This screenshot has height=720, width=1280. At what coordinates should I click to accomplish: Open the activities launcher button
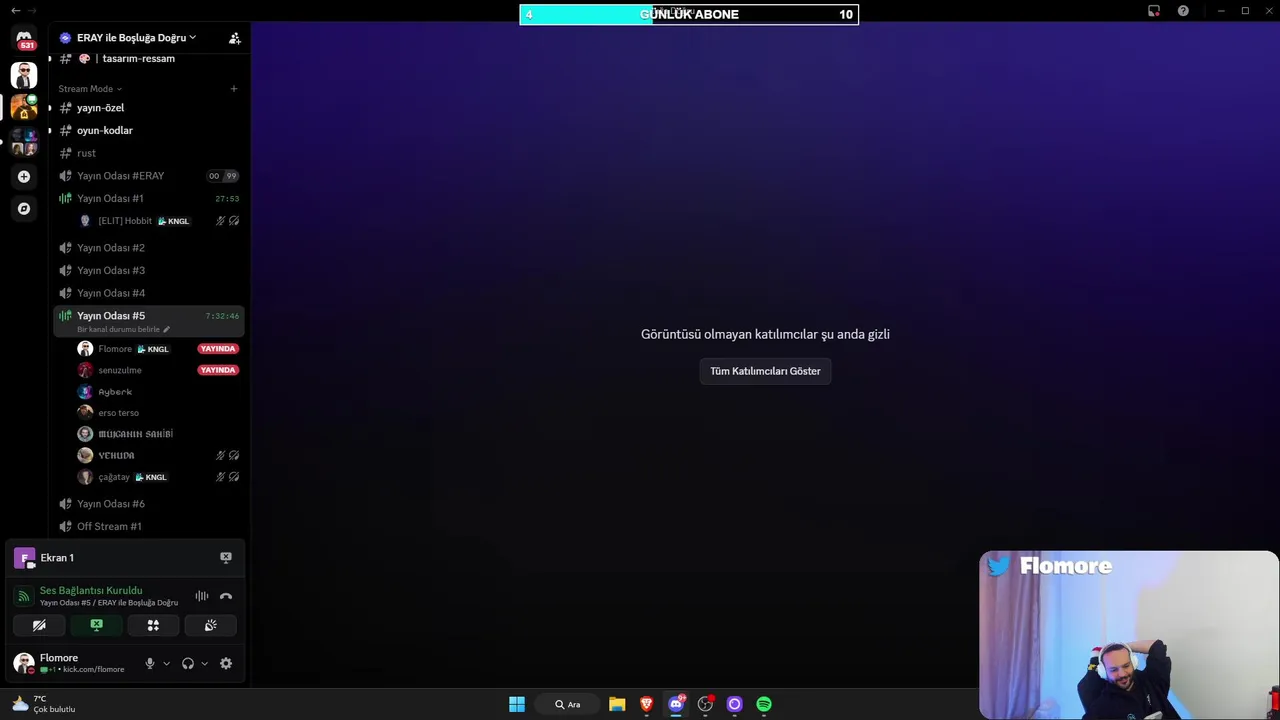pyautogui.click(x=153, y=625)
